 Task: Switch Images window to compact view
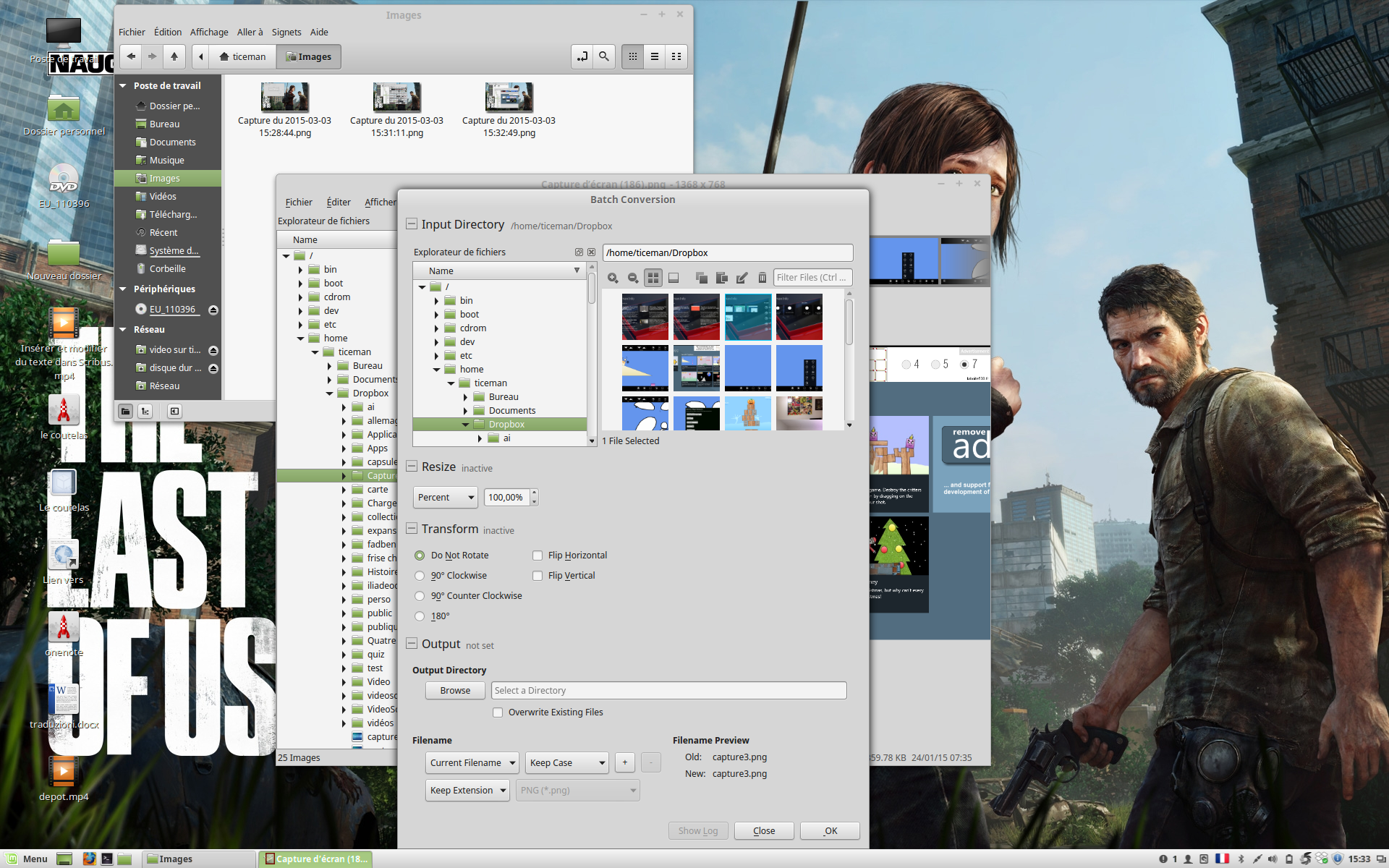[x=676, y=56]
